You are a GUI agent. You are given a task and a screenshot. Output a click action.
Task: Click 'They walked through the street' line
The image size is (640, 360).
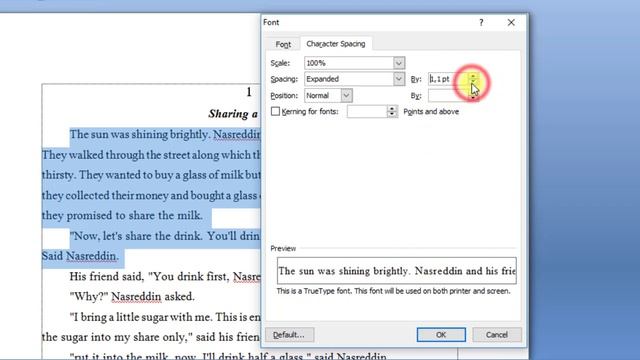click(151, 155)
